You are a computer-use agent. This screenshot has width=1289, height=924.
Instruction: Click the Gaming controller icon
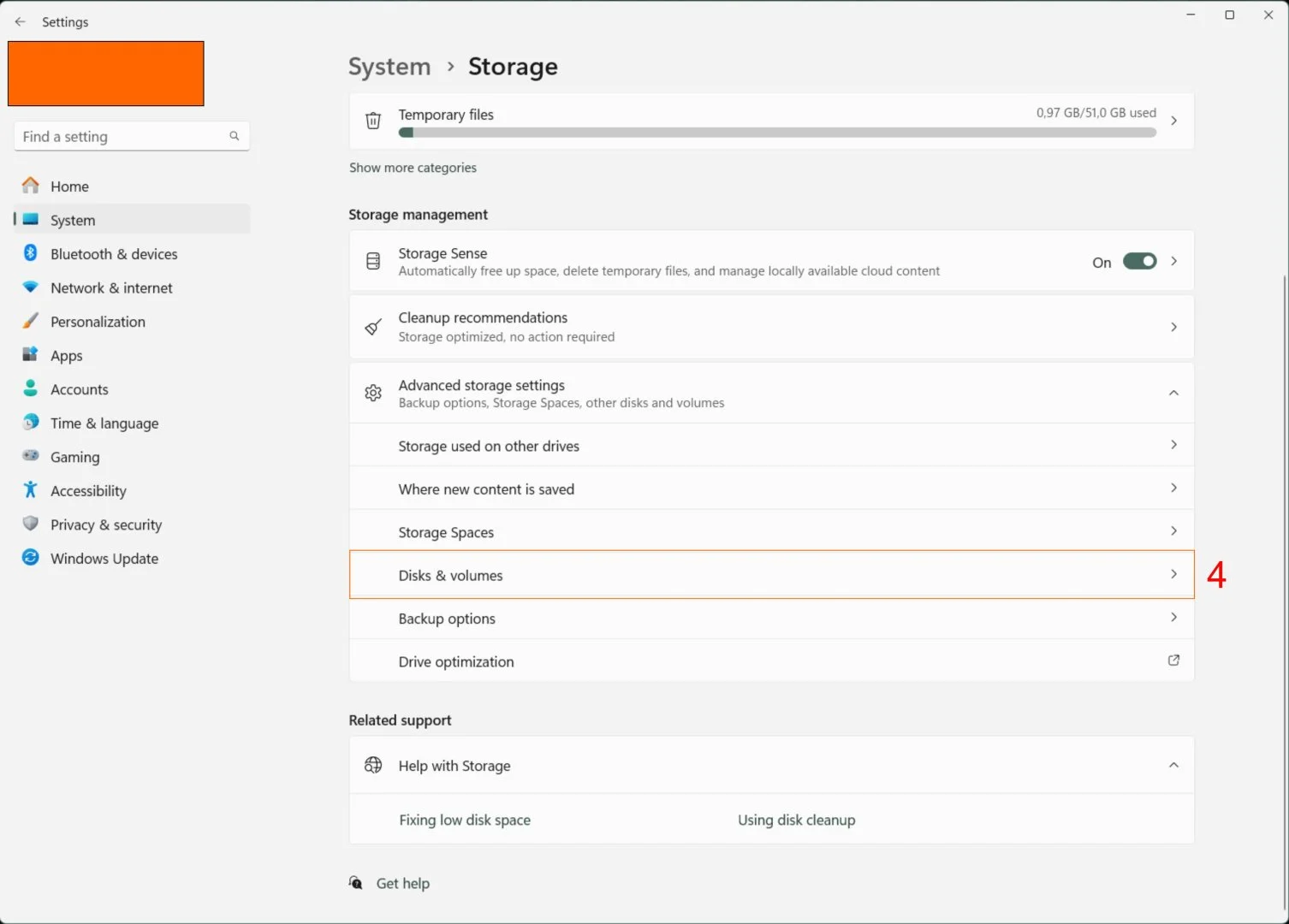coord(31,456)
